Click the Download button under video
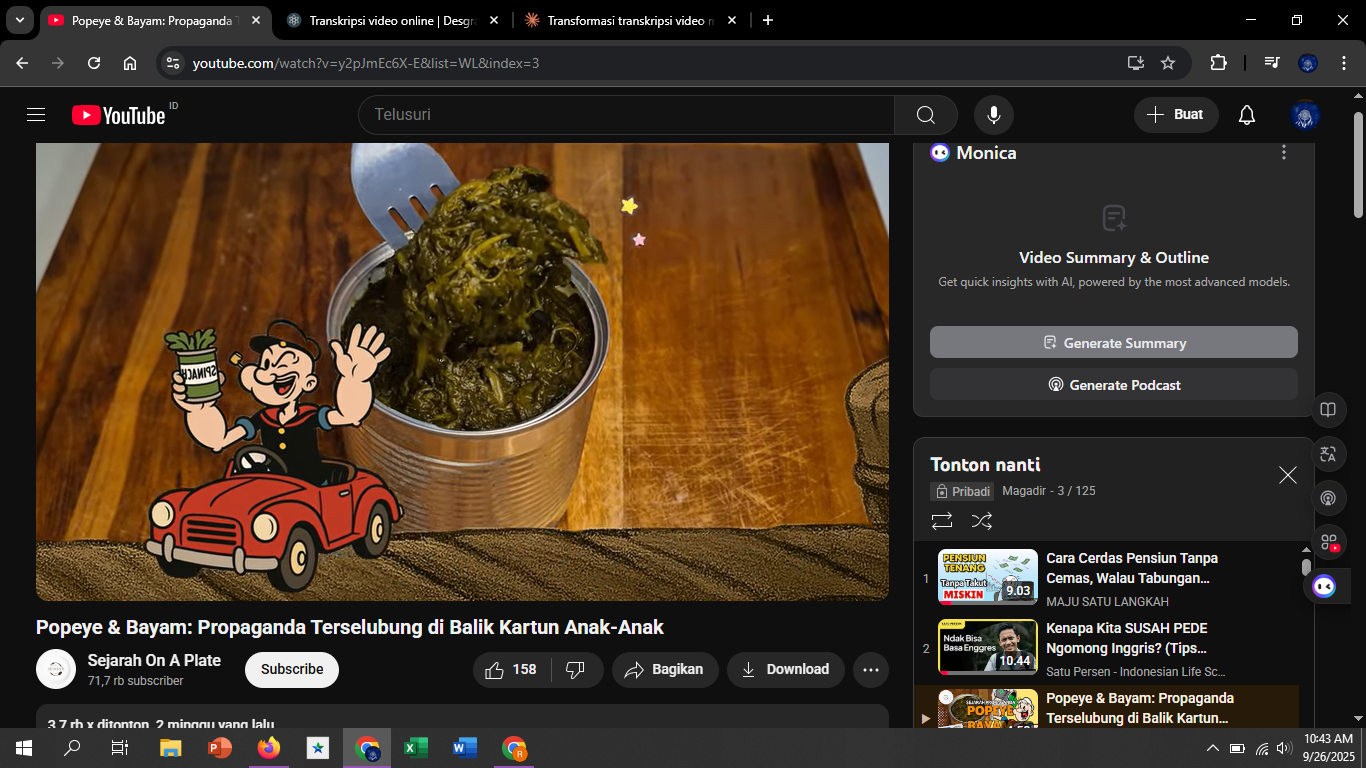Image resolution: width=1366 pixels, height=768 pixels. tap(786, 670)
